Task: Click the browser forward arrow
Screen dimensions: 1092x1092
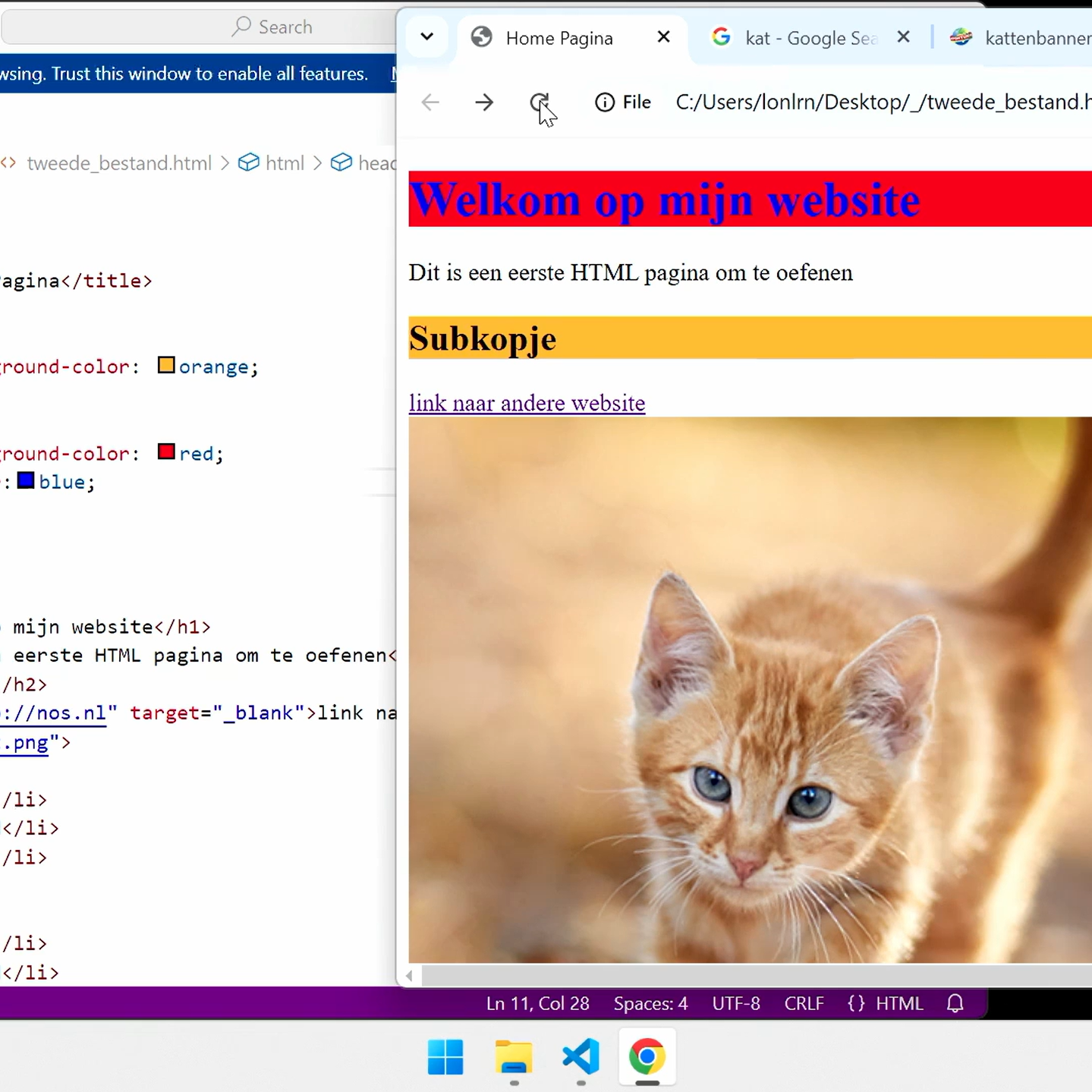Action: [484, 102]
